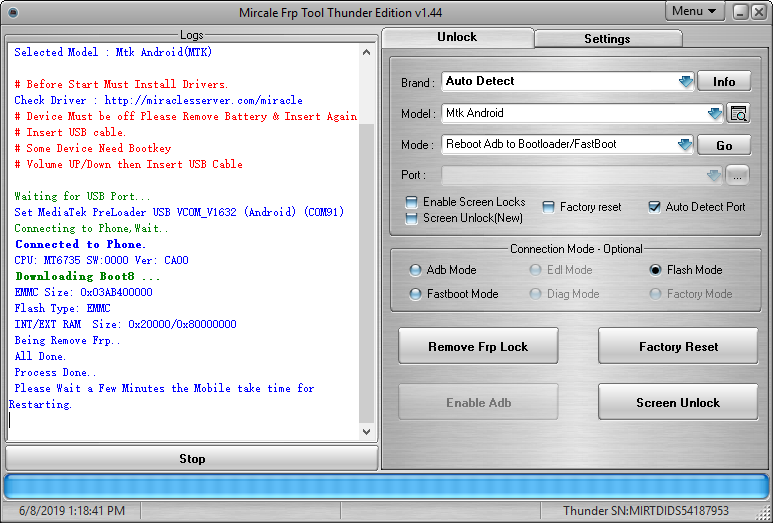Expand the Brand dropdown arrow

click(x=685, y=82)
